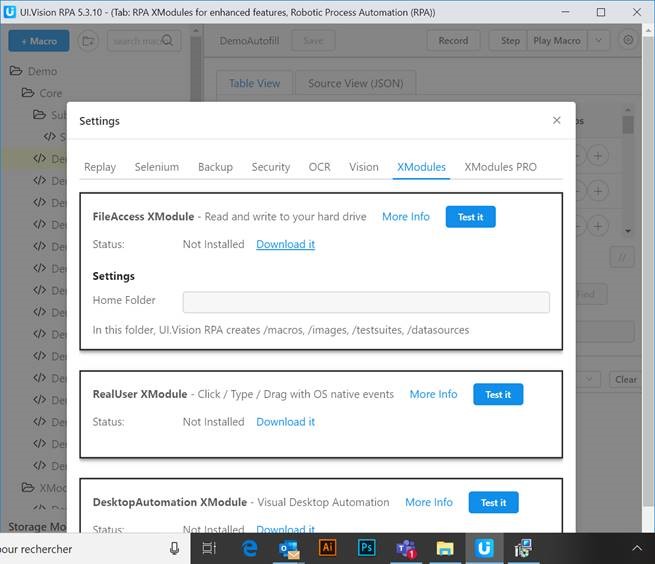Viewport: 655px width, 564px height.
Task: Launch Adobe Illustrator from taskbar
Action: pos(328,548)
